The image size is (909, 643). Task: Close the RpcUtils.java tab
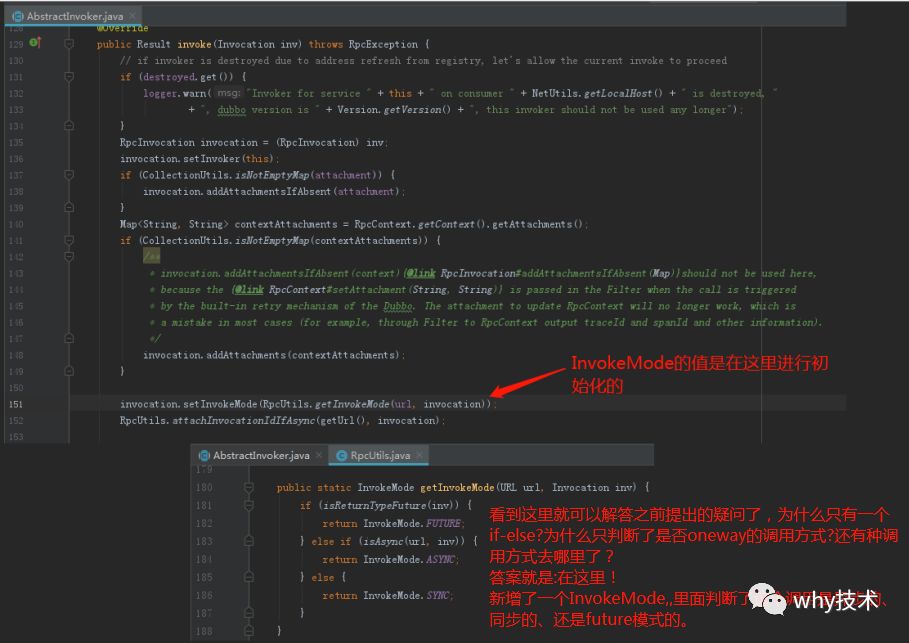[x=420, y=455]
